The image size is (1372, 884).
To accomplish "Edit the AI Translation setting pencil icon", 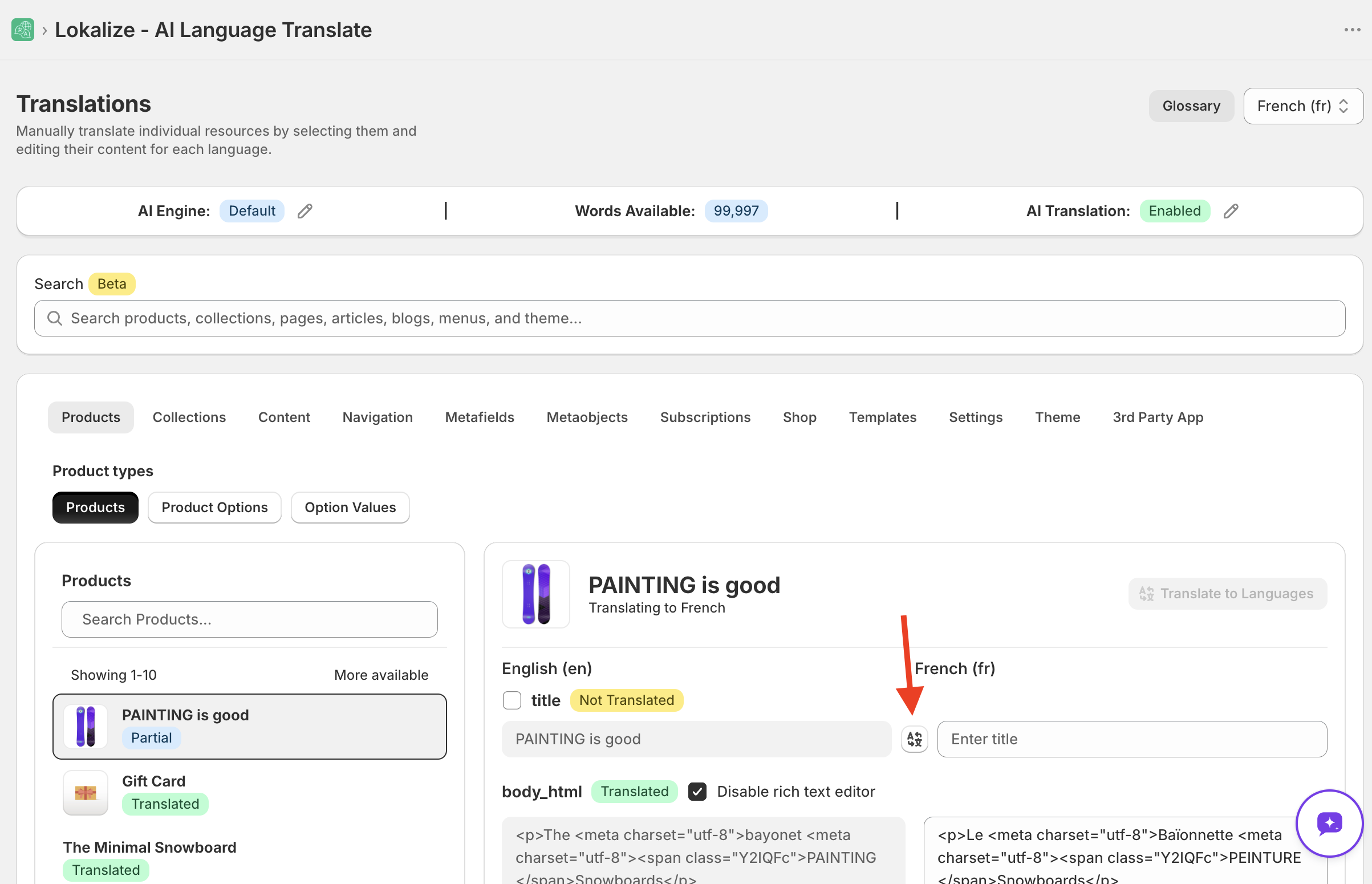I will click(1230, 211).
